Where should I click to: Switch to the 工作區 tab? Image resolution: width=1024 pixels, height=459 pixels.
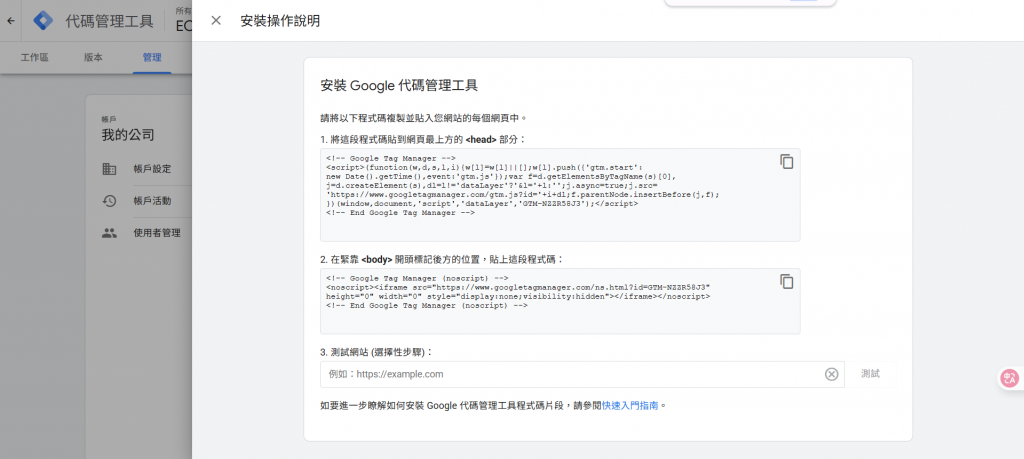click(35, 57)
